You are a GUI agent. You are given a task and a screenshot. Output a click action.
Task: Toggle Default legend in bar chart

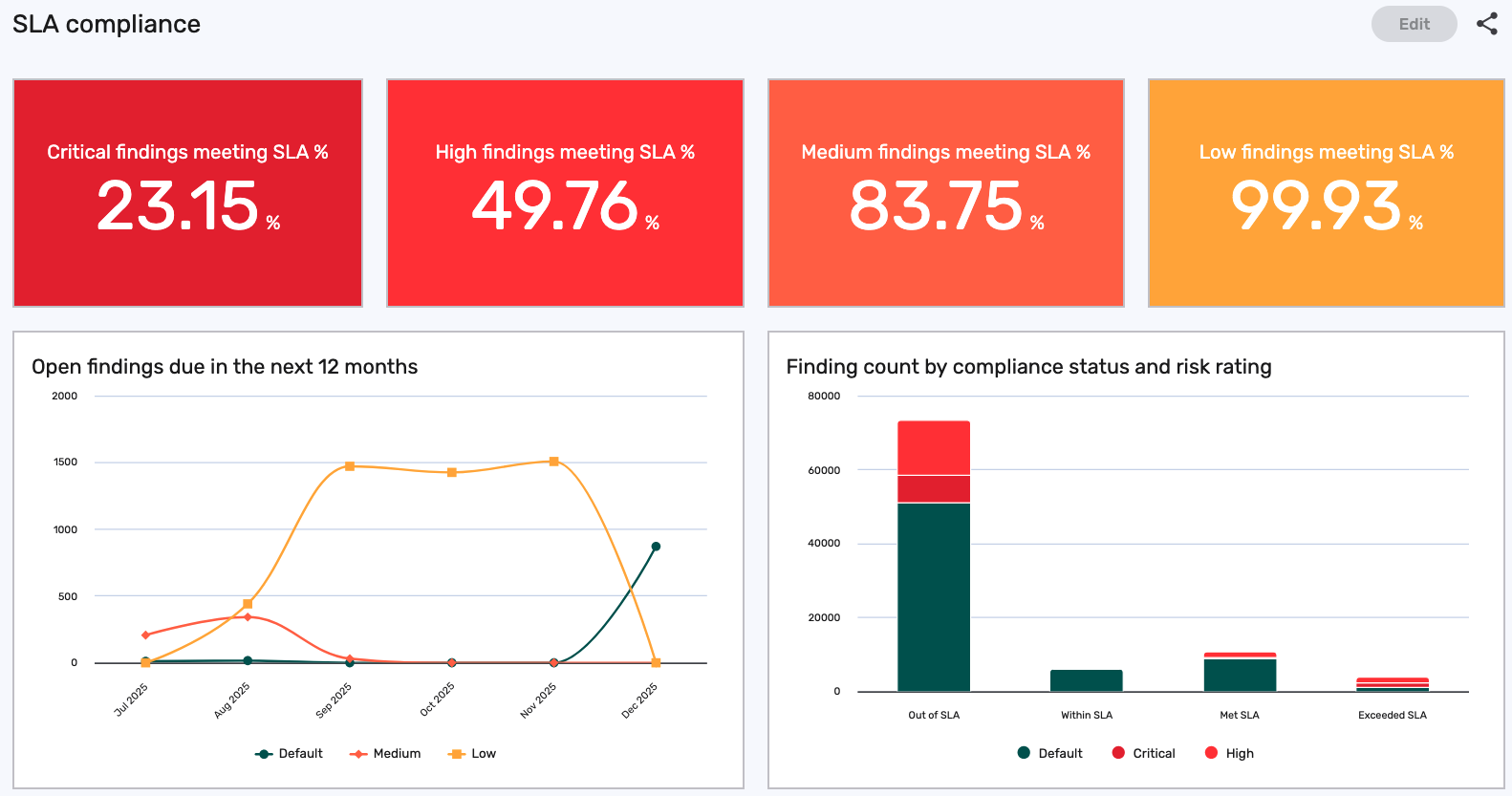click(1050, 754)
